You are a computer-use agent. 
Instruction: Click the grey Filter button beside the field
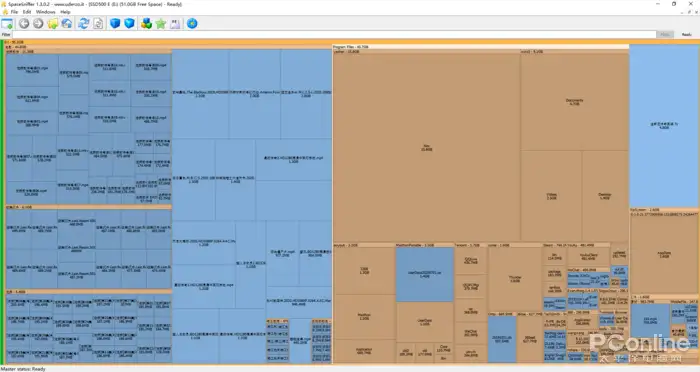coord(665,34)
